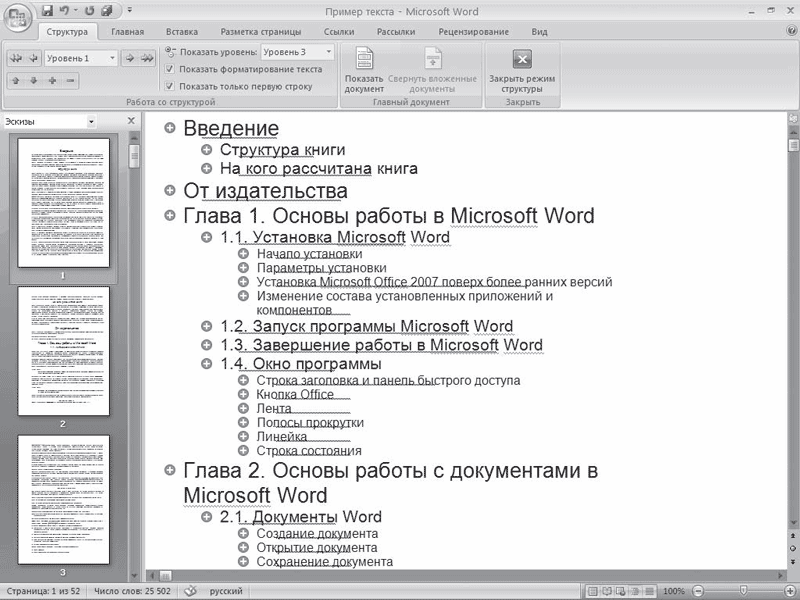Open the Рецензирование ribbon tab
This screenshot has height=600, width=800.
(473, 32)
